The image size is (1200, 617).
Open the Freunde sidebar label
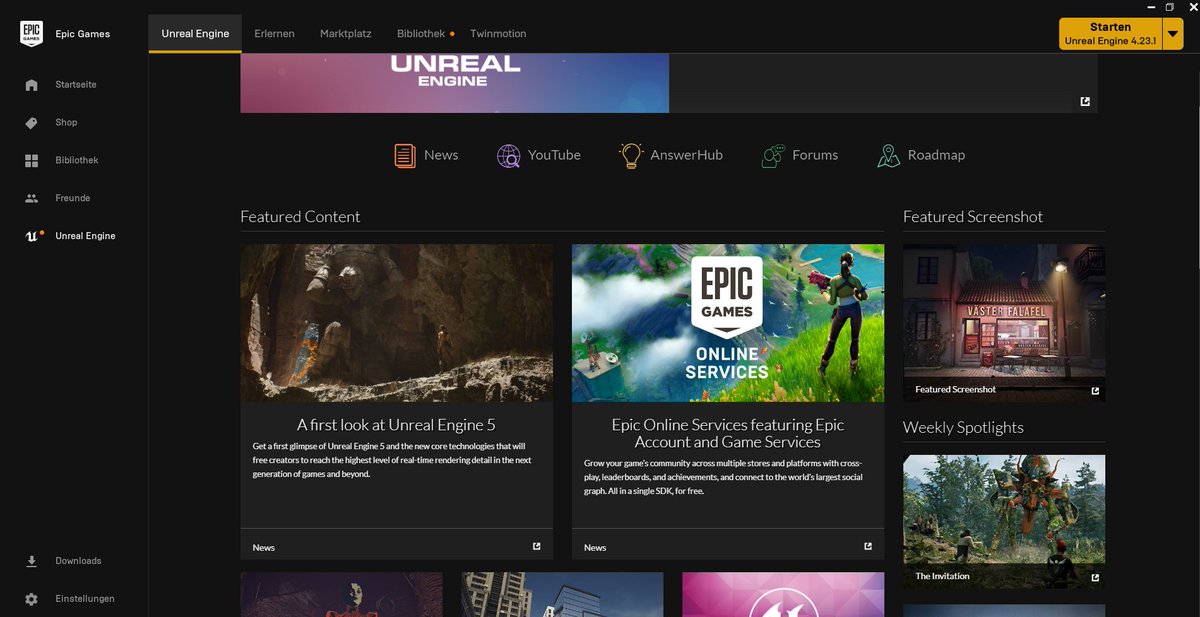pos(73,198)
